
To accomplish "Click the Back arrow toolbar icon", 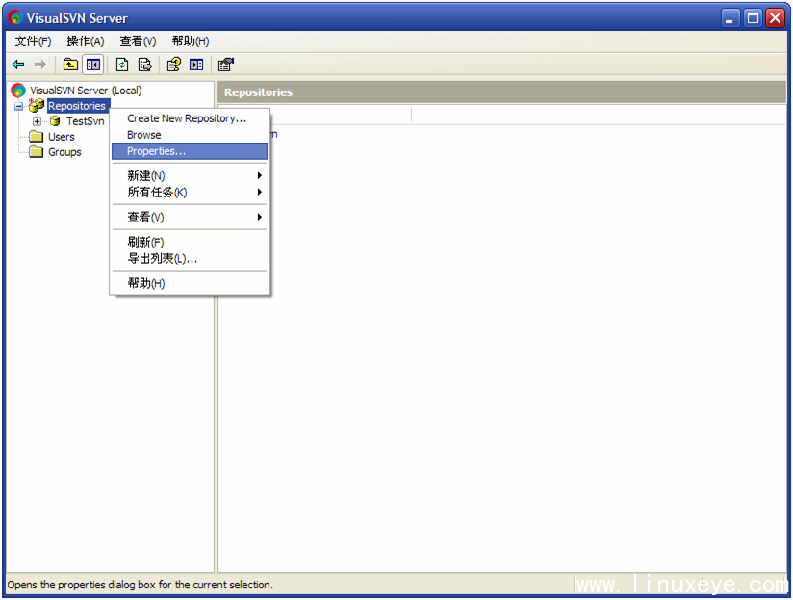I will click(19, 65).
